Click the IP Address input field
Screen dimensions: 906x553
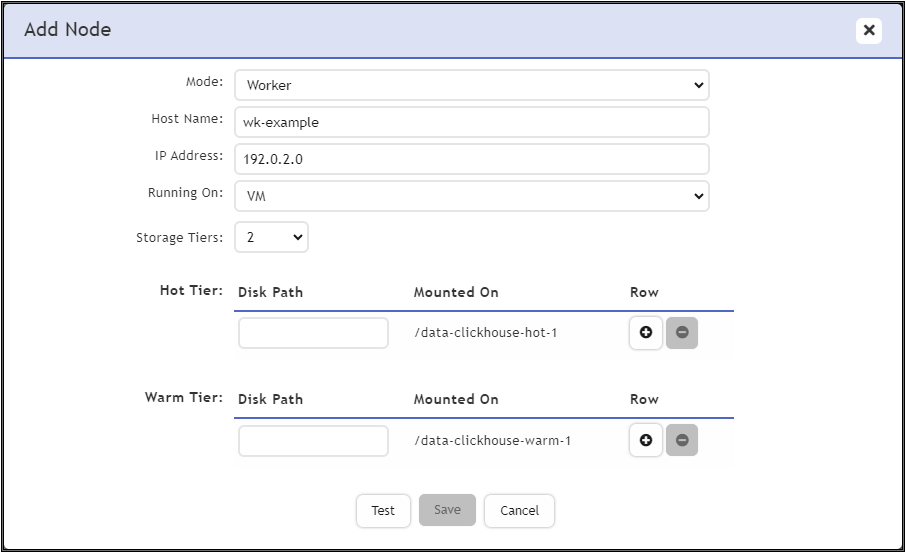click(x=471, y=159)
